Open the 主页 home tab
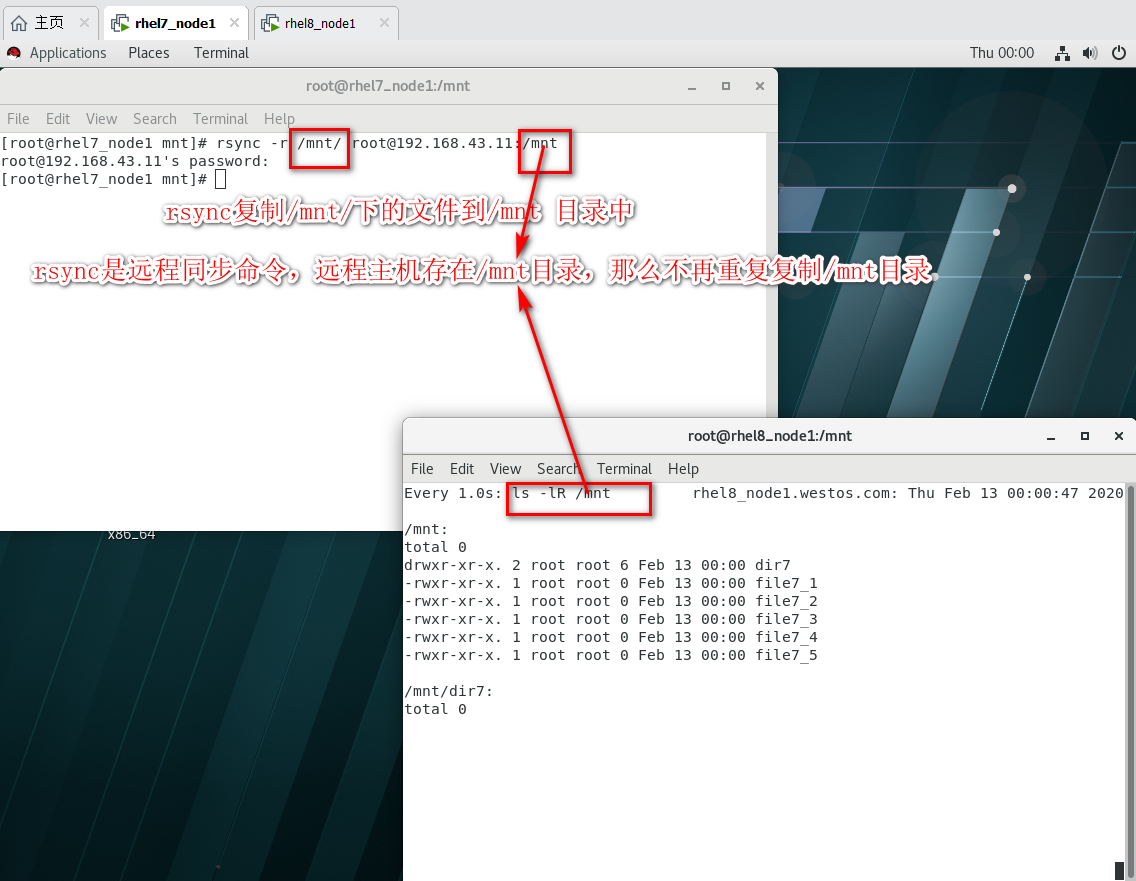This screenshot has height=881, width=1136. pyautogui.click(x=49, y=23)
